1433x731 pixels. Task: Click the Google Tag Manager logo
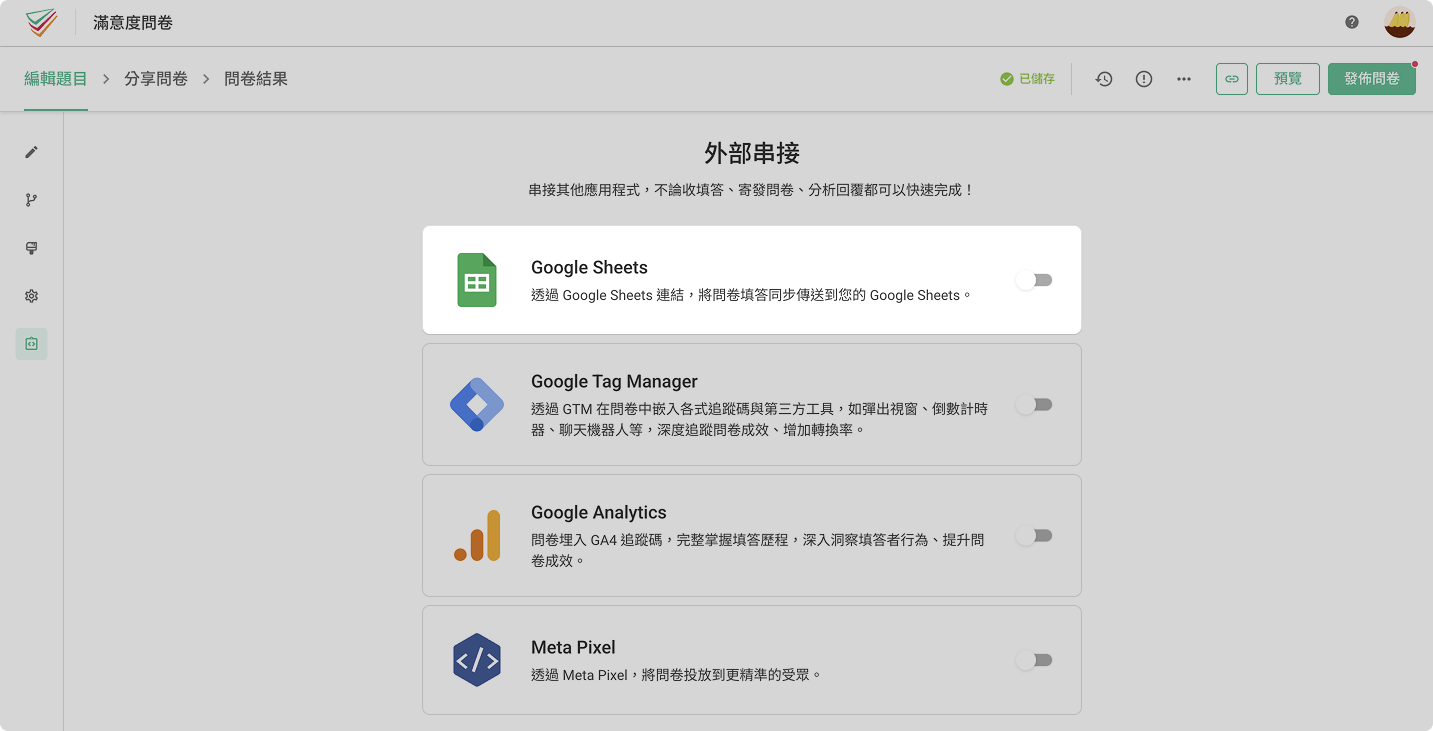coord(477,405)
